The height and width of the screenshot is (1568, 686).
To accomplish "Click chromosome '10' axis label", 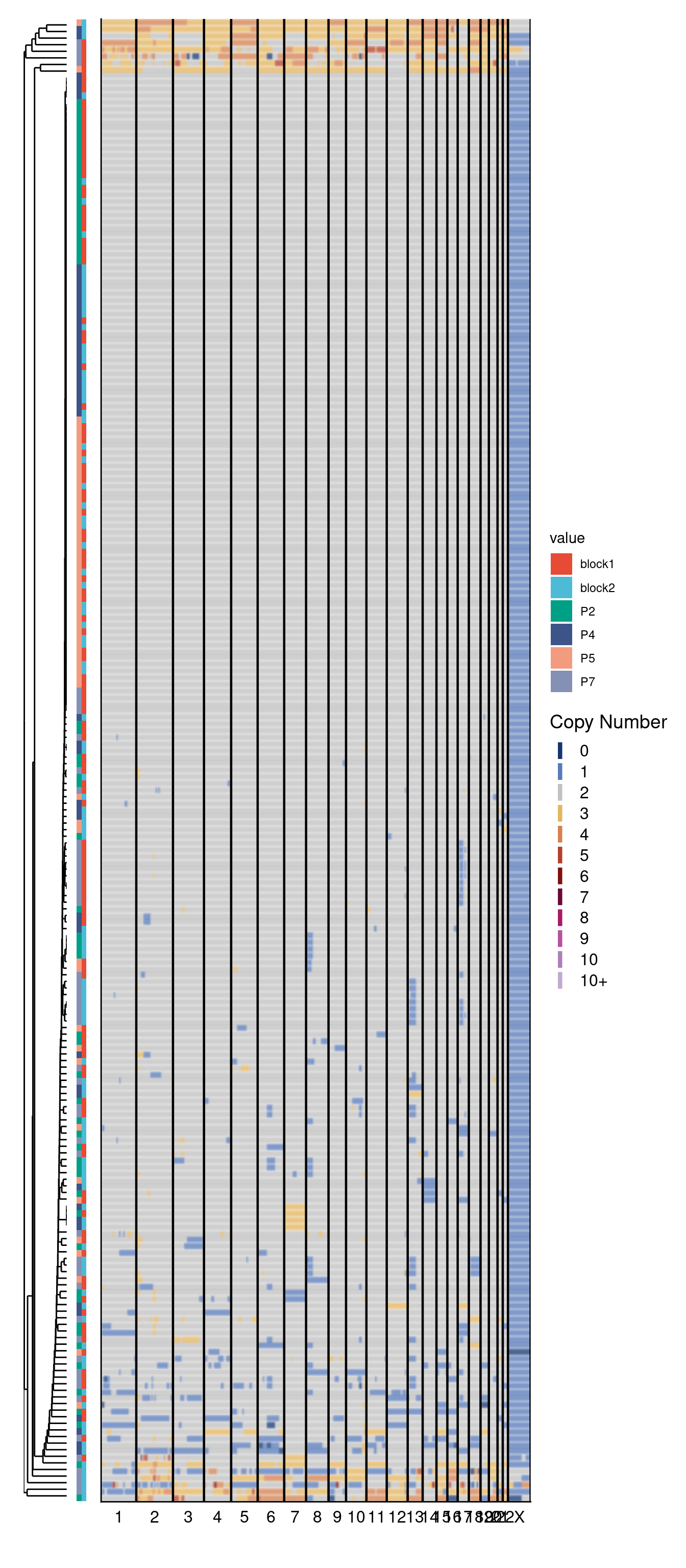I will (x=356, y=1516).
